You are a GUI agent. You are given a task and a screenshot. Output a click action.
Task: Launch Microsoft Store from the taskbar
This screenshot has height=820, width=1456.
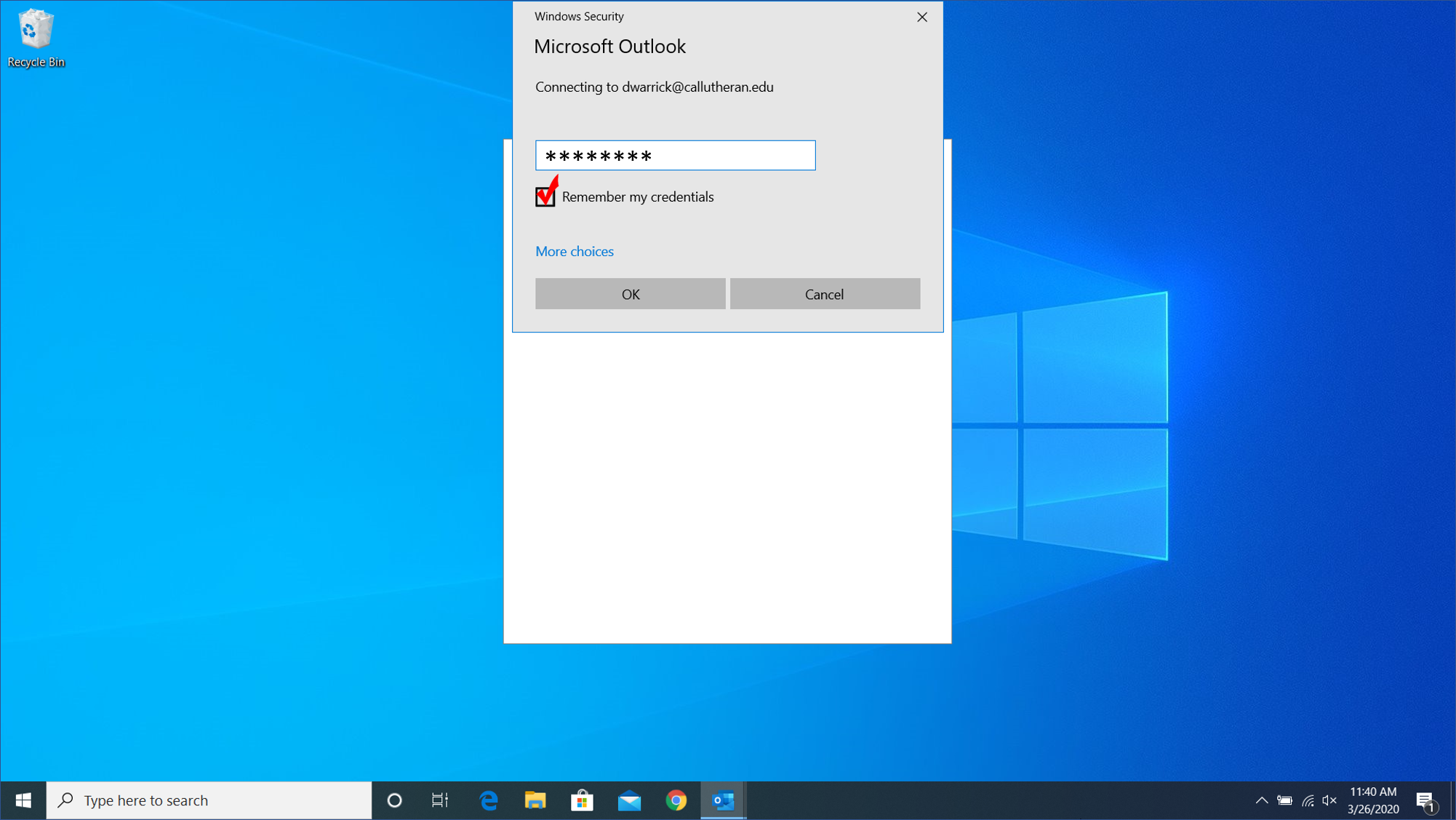pos(582,800)
